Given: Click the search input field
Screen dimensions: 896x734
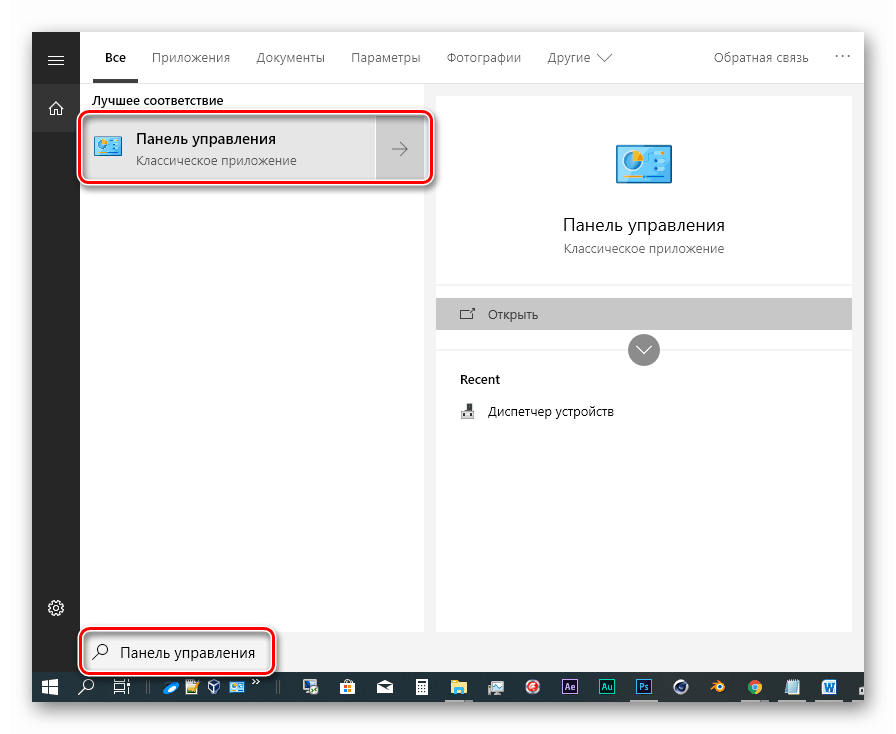Looking at the screenshot, I should 180,652.
